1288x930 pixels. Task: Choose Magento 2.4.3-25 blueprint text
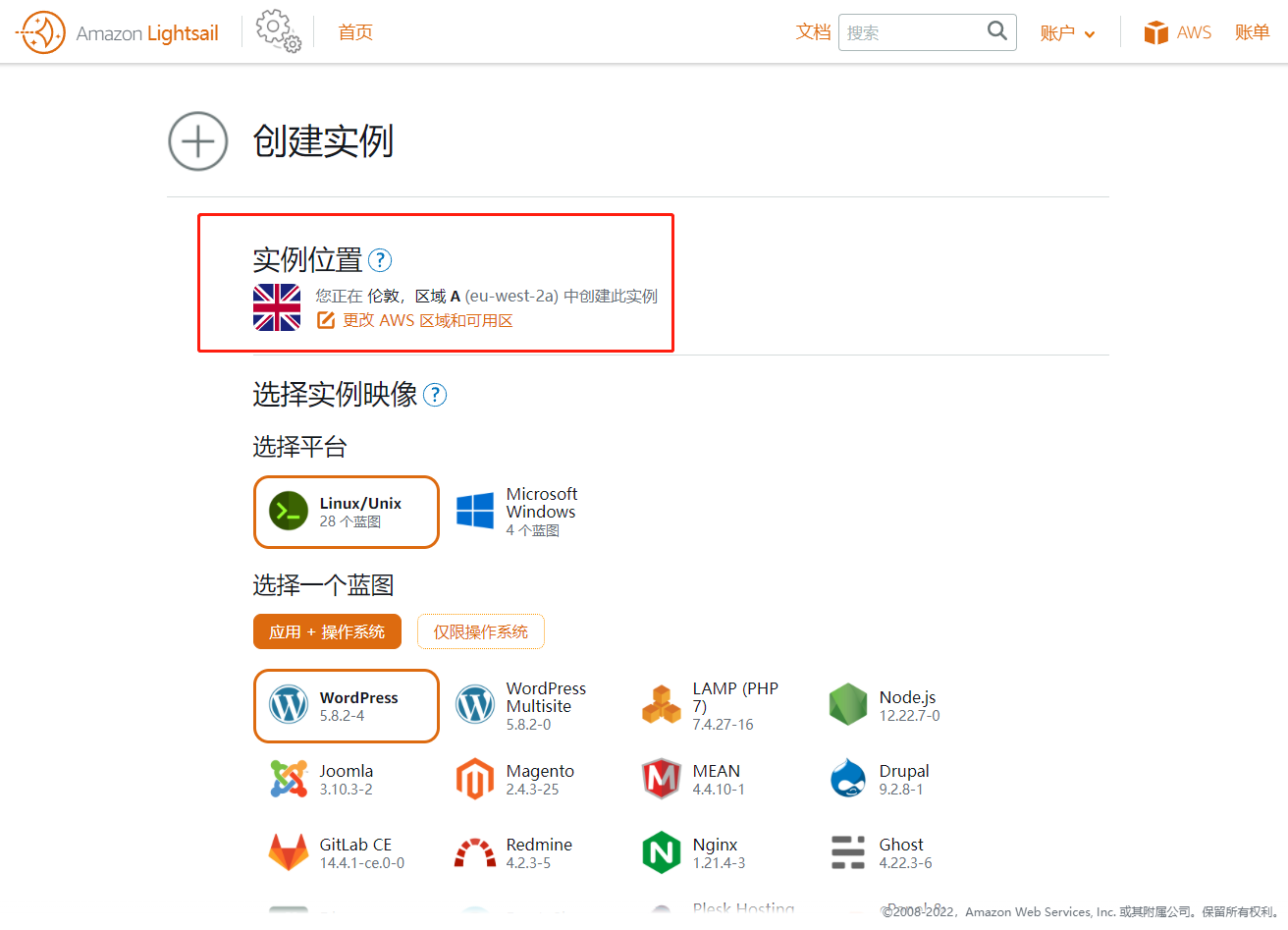point(540,780)
